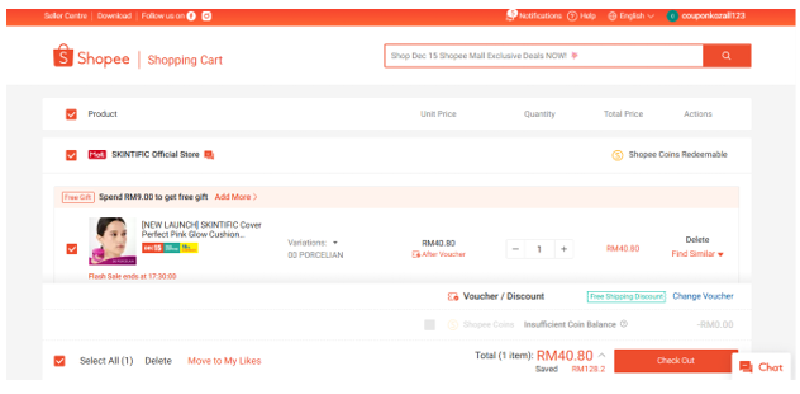Click the quantity input field
Screen dimensions: 800x394
click(539, 249)
